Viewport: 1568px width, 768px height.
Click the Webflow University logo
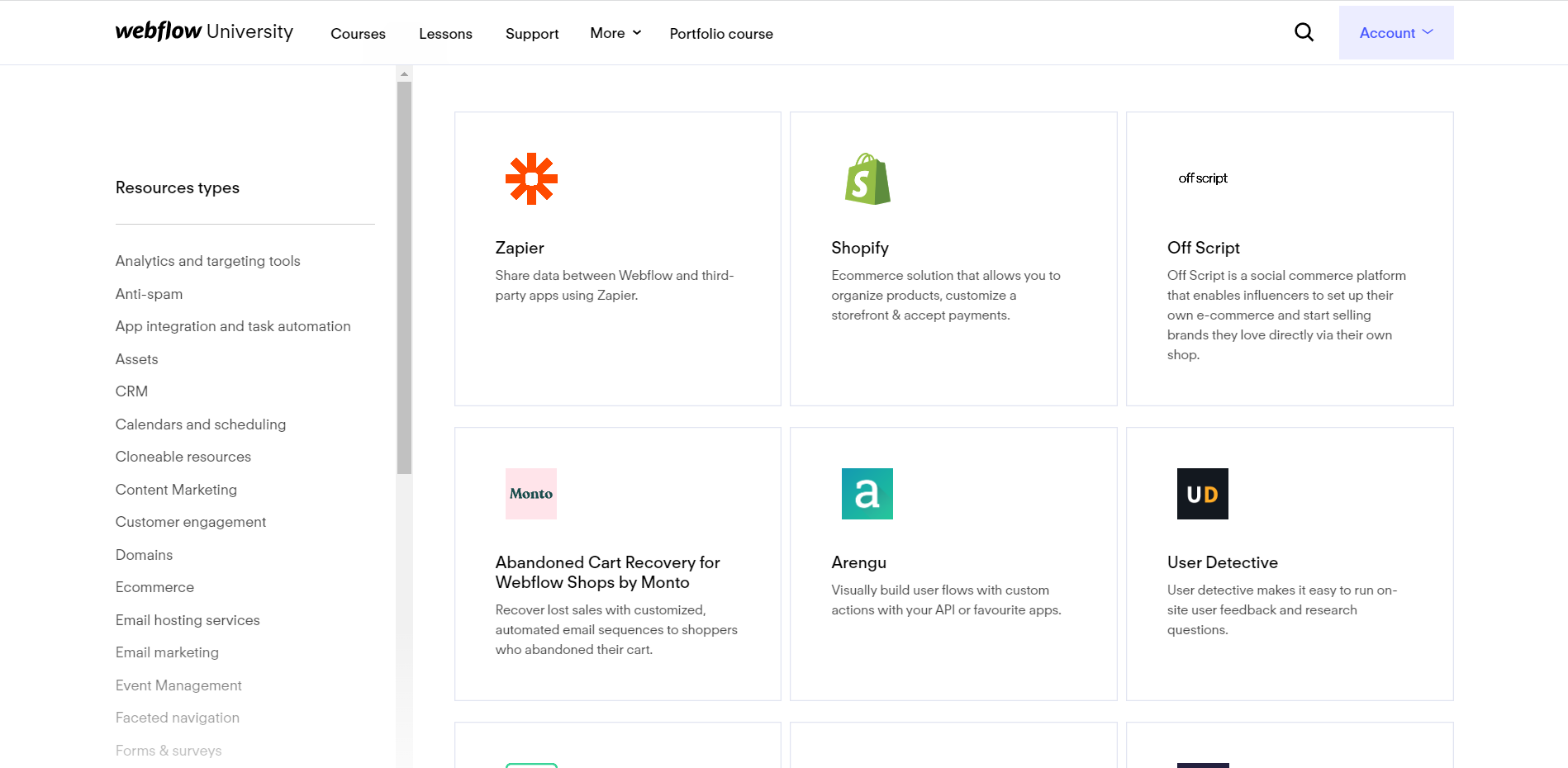click(204, 31)
